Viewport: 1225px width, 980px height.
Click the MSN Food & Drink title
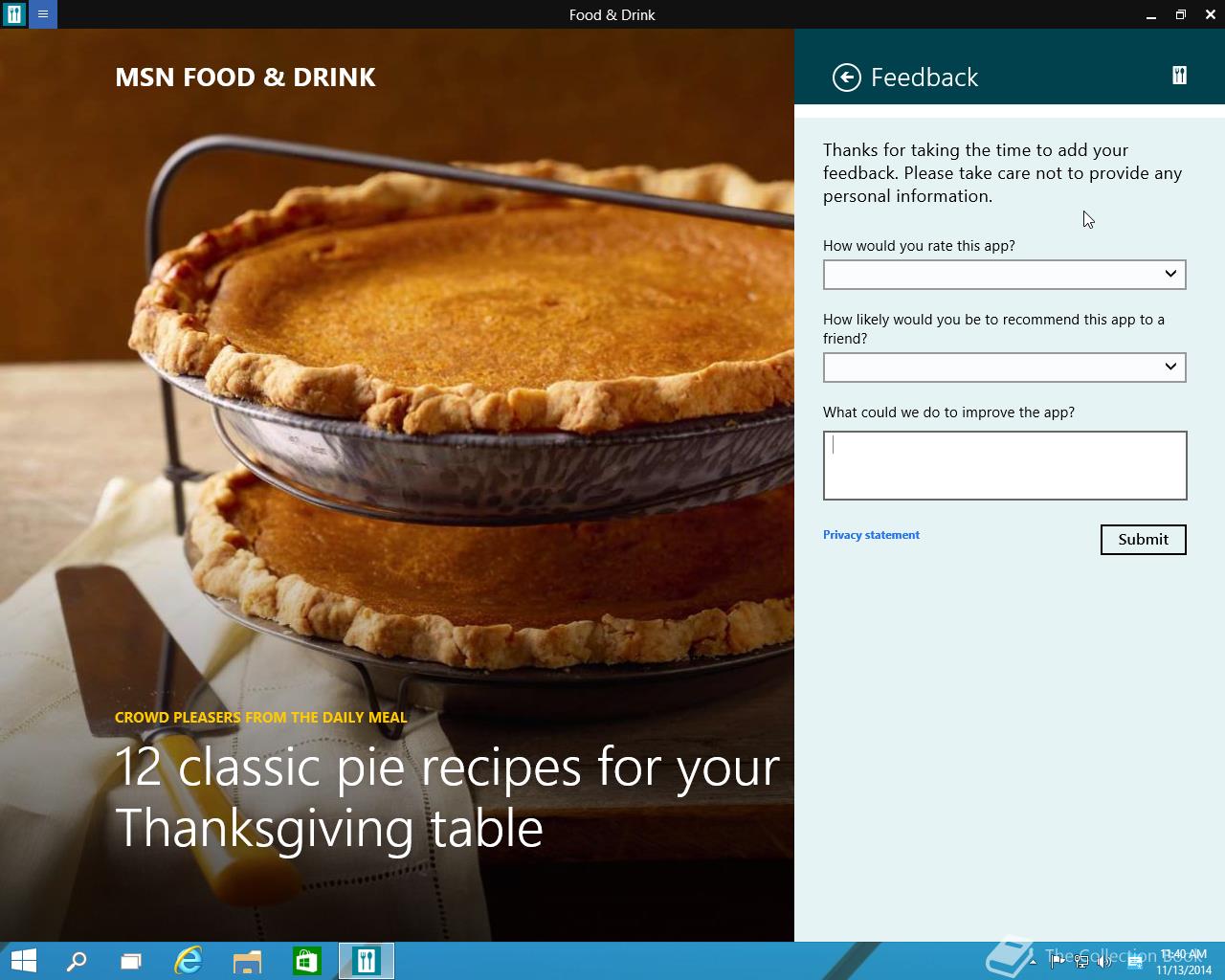(x=245, y=78)
